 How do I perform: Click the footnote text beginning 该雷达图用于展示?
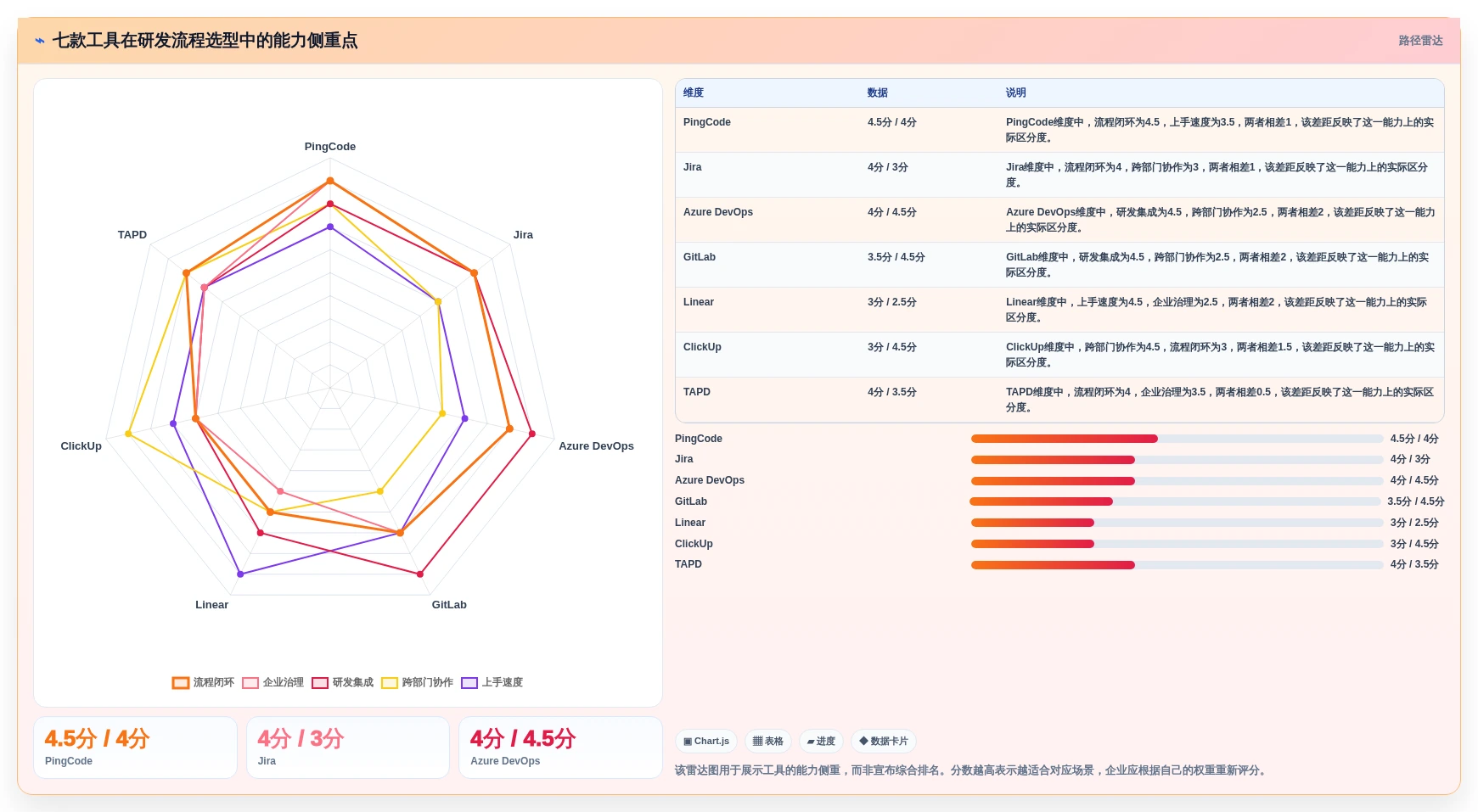[x=972, y=770]
